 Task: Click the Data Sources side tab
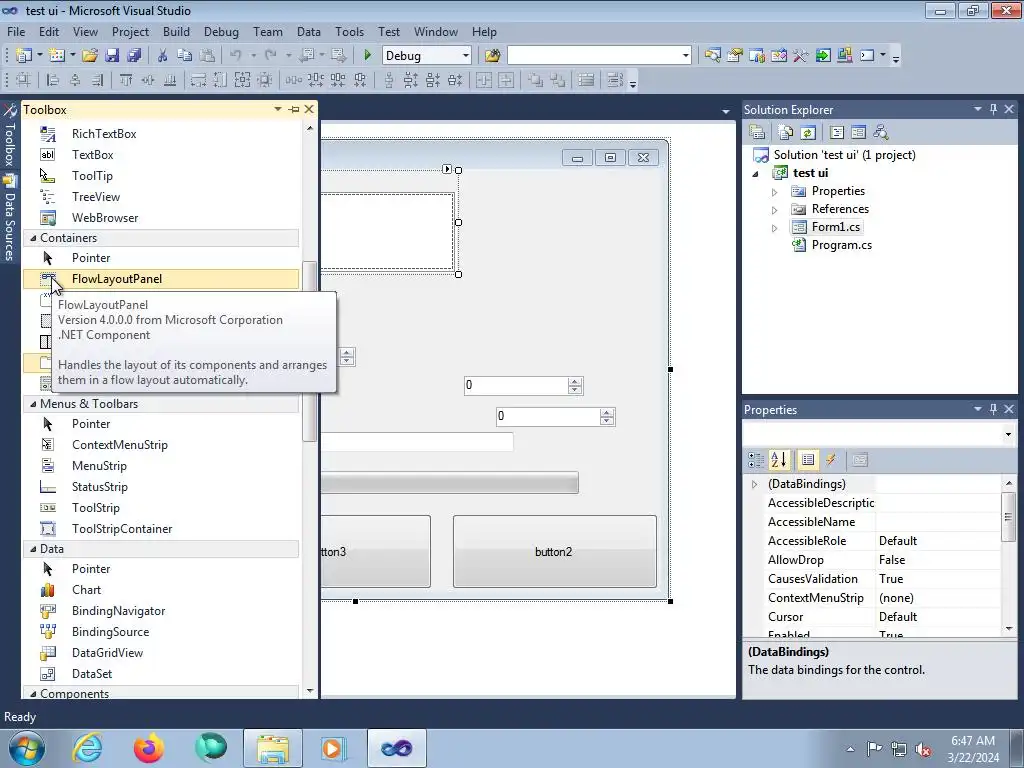pyautogui.click(x=9, y=218)
